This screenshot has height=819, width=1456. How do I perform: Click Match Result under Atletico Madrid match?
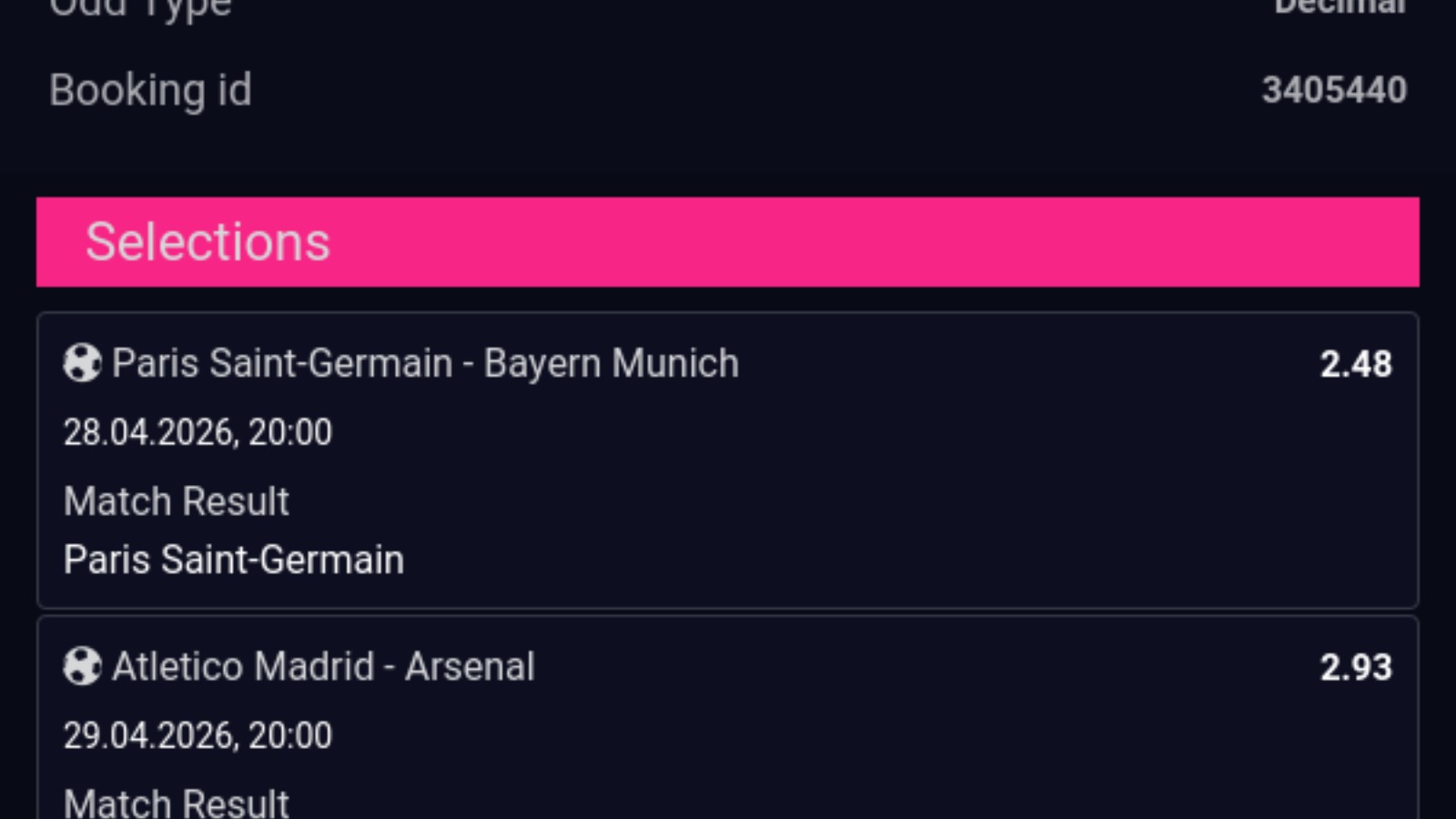177,803
